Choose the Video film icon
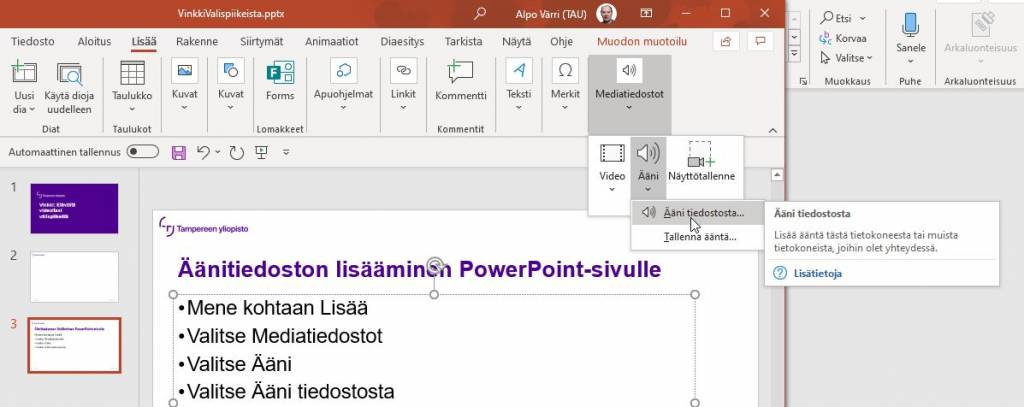The height and width of the screenshot is (407, 1024). [x=612, y=154]
